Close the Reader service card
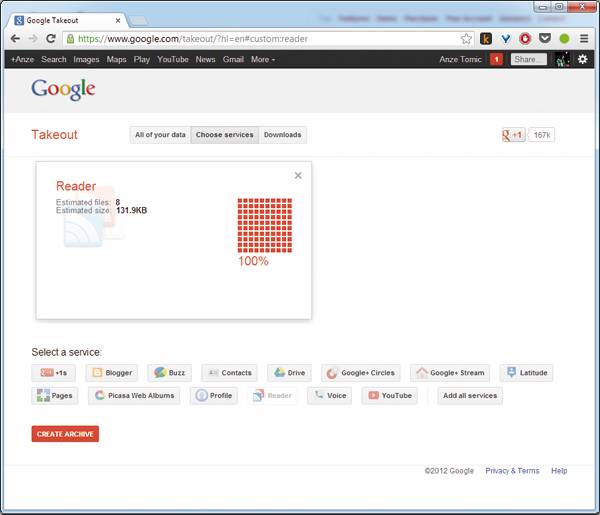The image size is (600, 515). (298, 176)
